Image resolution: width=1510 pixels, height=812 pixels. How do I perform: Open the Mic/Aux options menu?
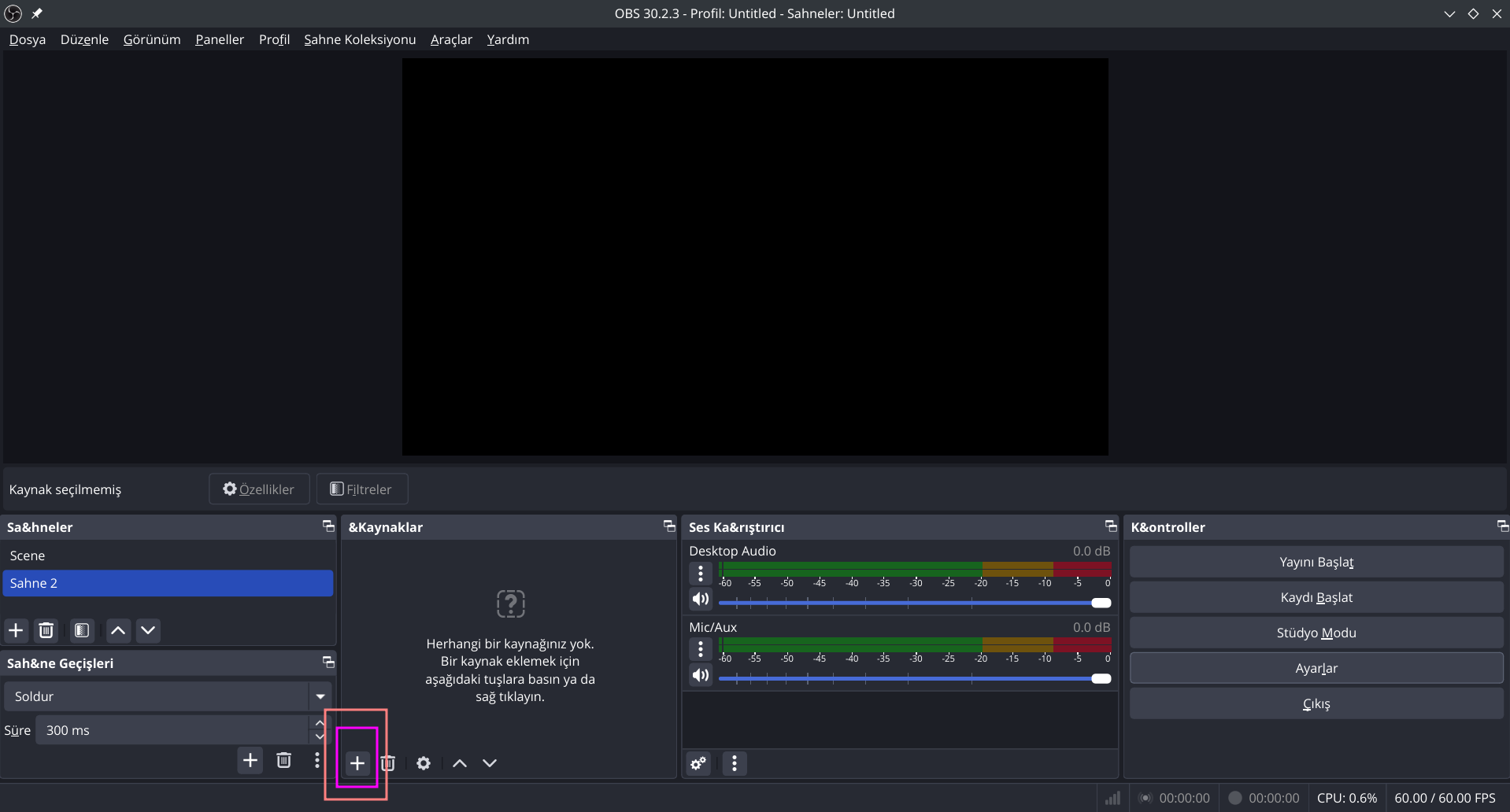[701, 649]
